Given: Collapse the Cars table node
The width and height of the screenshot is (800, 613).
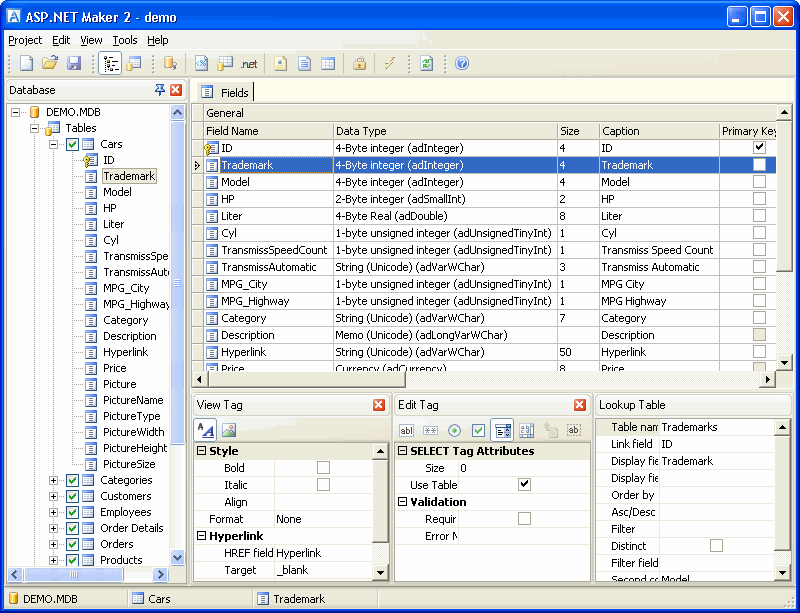Looking at the screenshot, I should click(53, 144).
